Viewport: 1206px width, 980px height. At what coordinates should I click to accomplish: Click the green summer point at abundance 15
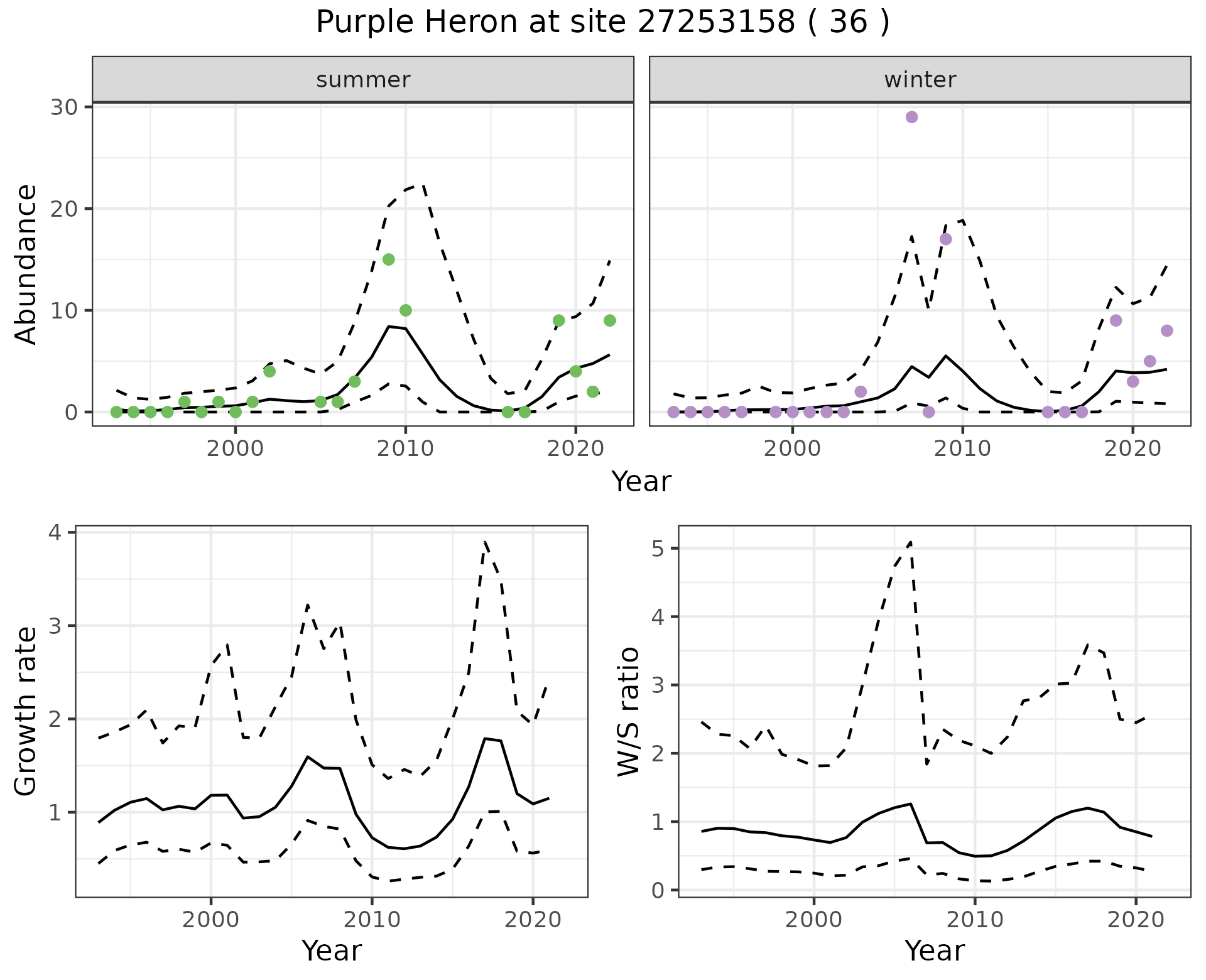coord(388,259)
